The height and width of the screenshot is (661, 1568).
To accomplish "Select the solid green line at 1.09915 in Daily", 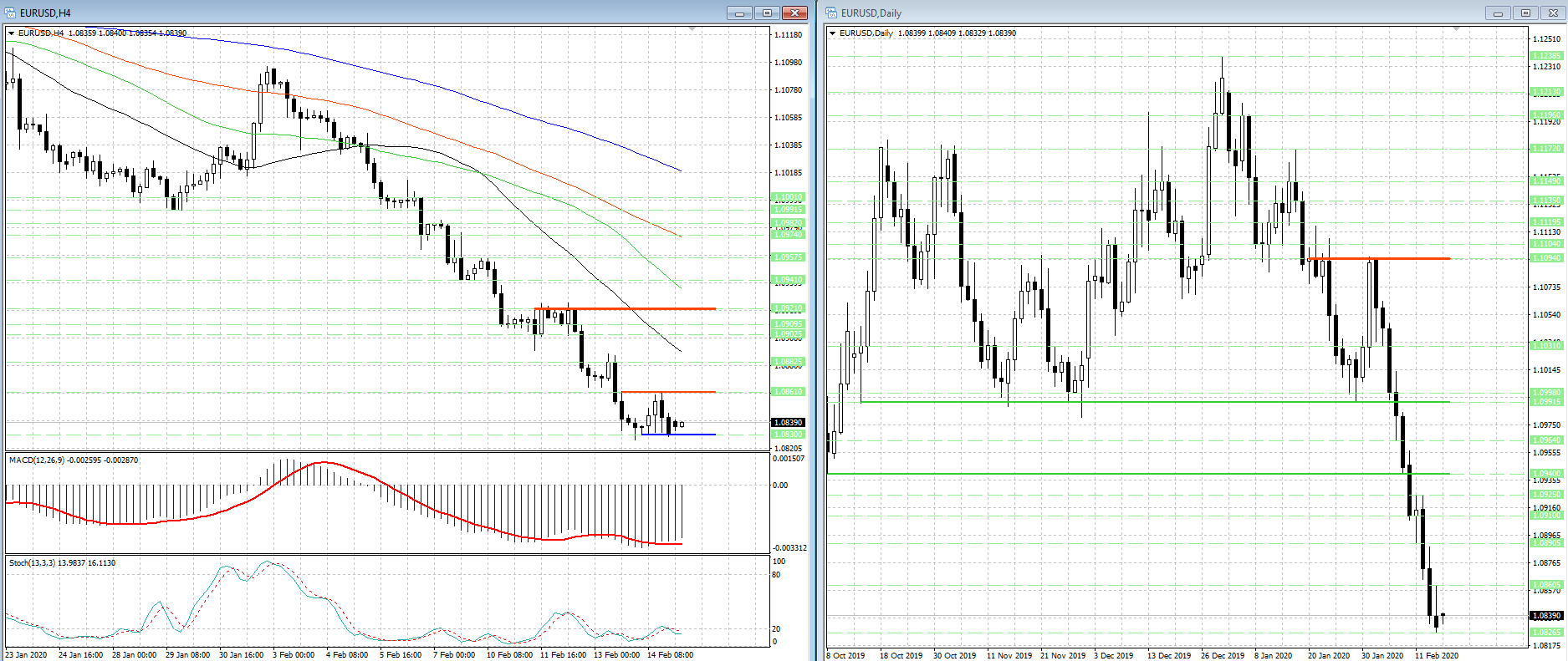I will pos(1155,402).
